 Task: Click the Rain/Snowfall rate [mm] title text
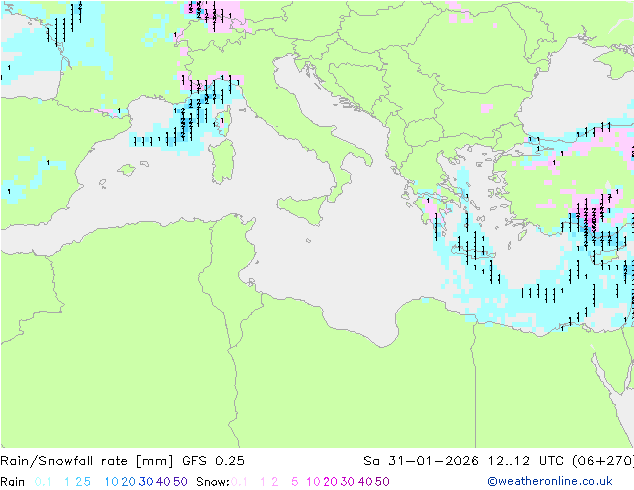[x=87, y=461]
